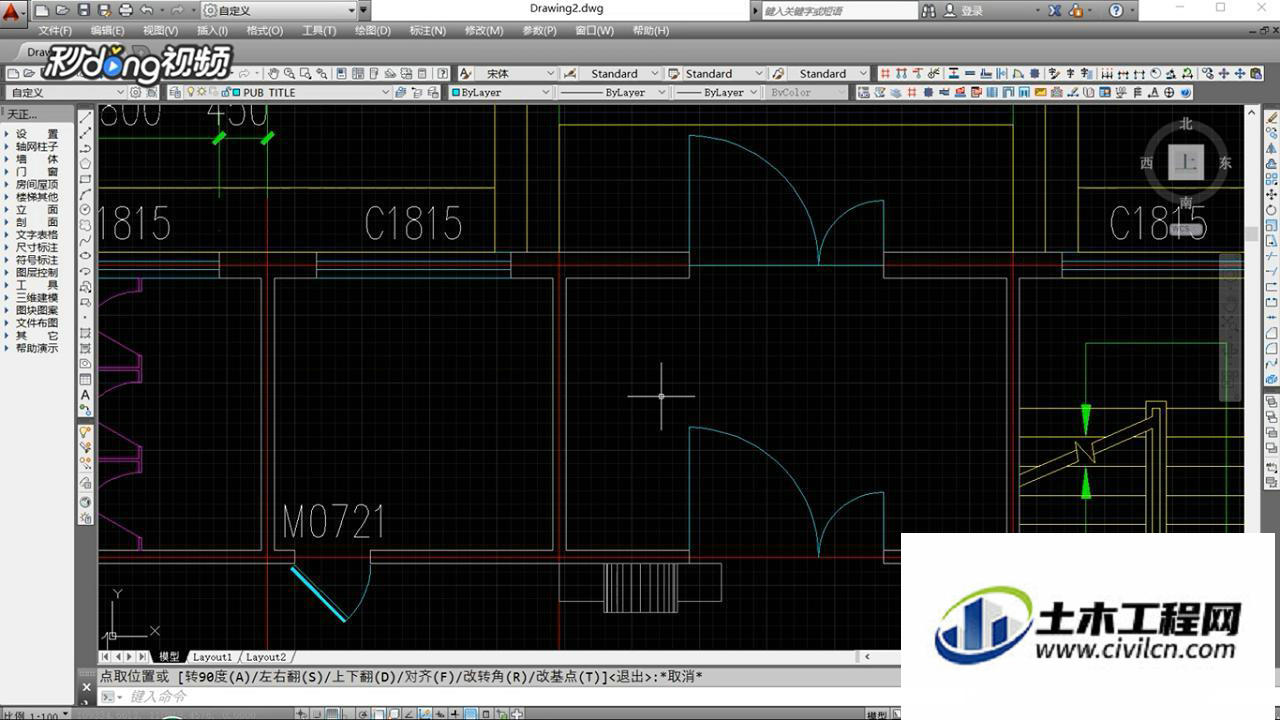Open the ByColor plot style swatch dropdown

click(x=807, y=92)
